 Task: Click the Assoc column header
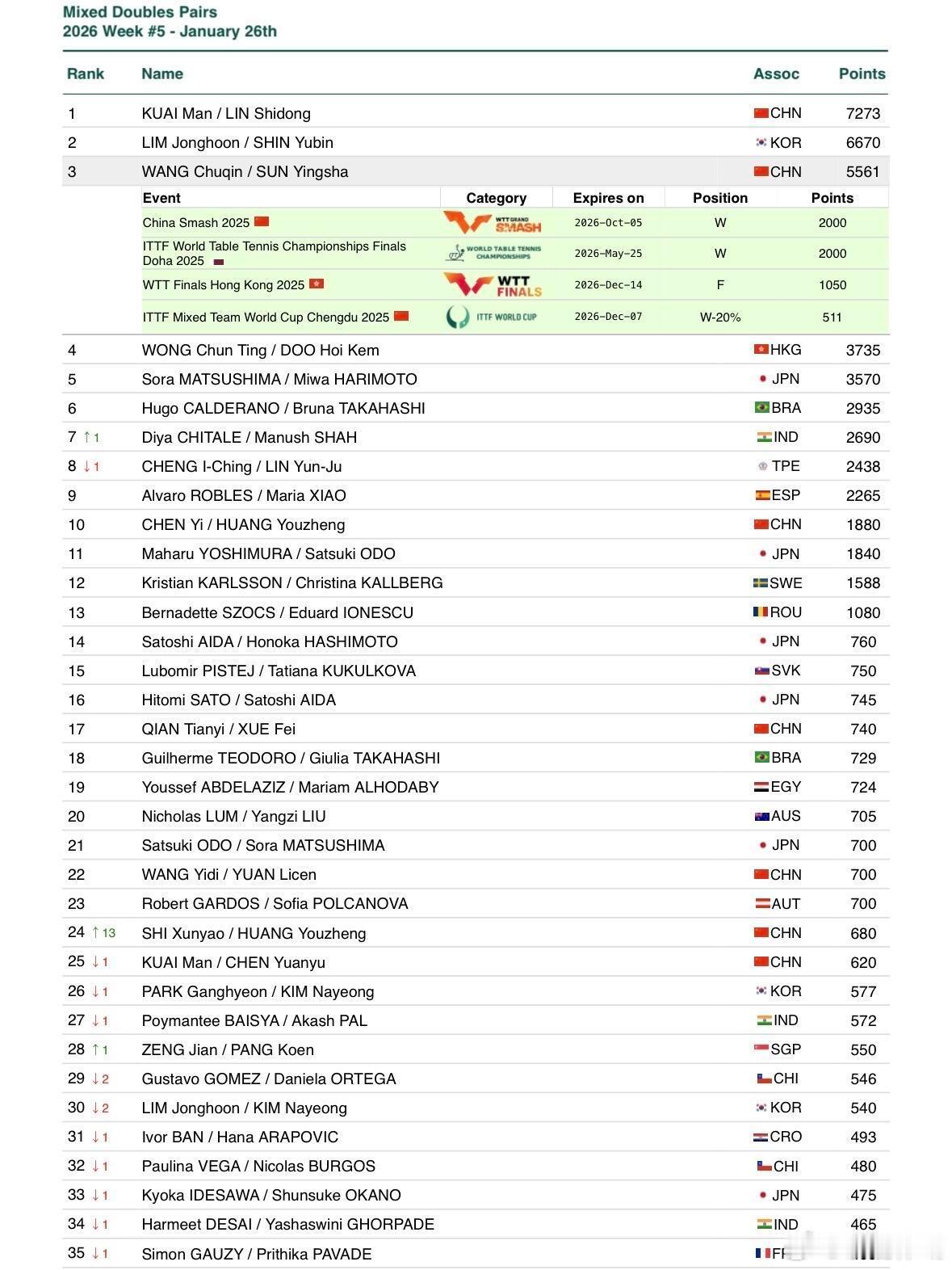776,74
